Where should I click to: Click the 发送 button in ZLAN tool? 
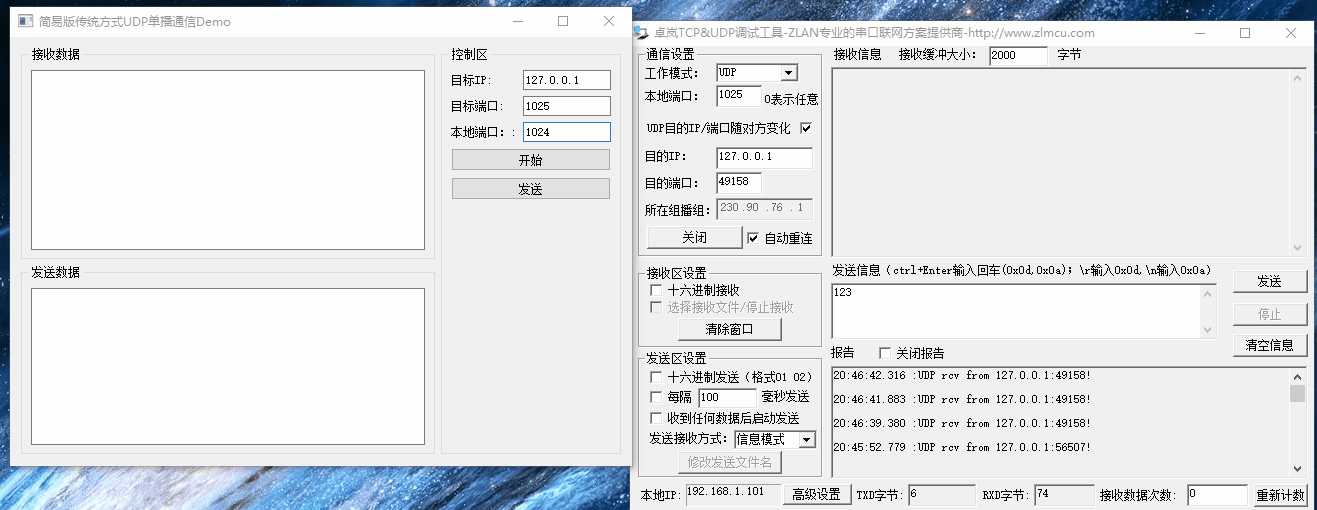tap(1269, 281)
